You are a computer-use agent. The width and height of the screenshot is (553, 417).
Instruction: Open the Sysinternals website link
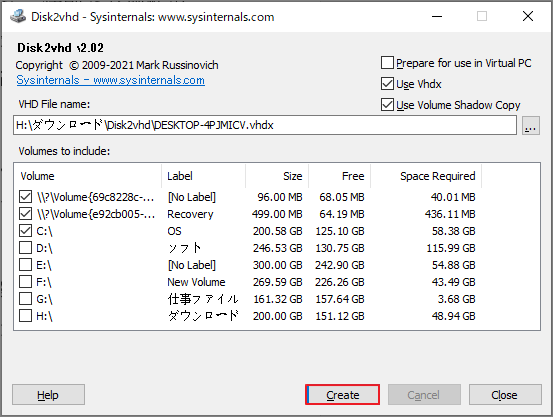(110, 80)
